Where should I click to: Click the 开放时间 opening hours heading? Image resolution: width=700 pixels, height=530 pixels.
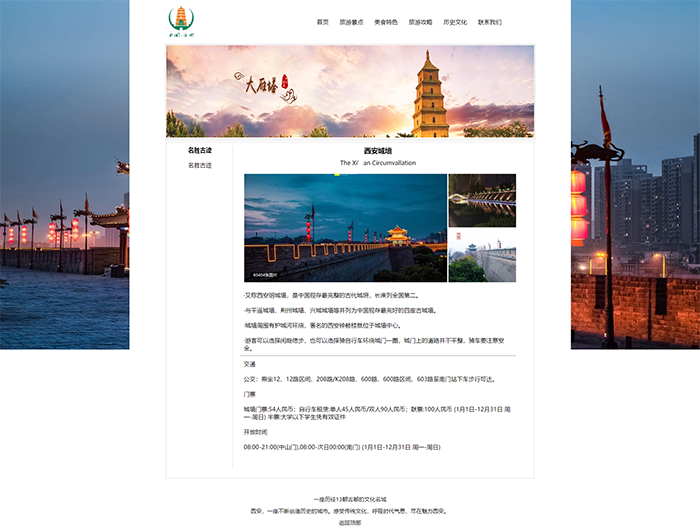point(255,432)
